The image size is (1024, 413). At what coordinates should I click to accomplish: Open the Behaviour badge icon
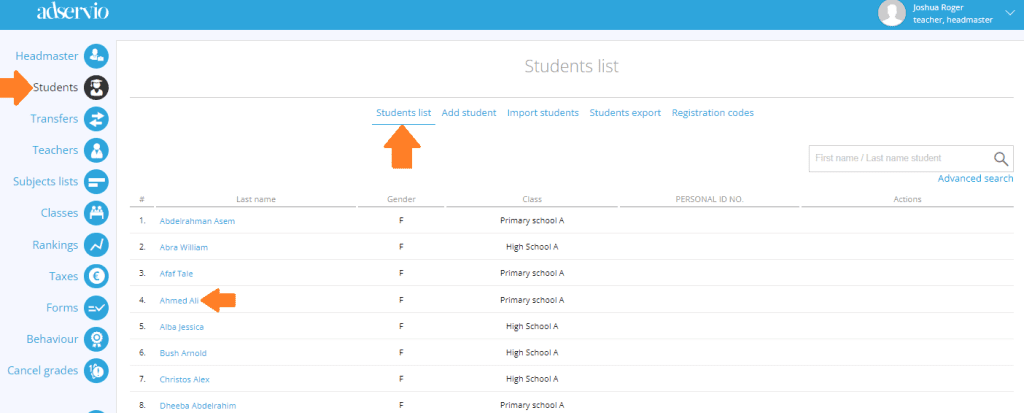point(96,340)
